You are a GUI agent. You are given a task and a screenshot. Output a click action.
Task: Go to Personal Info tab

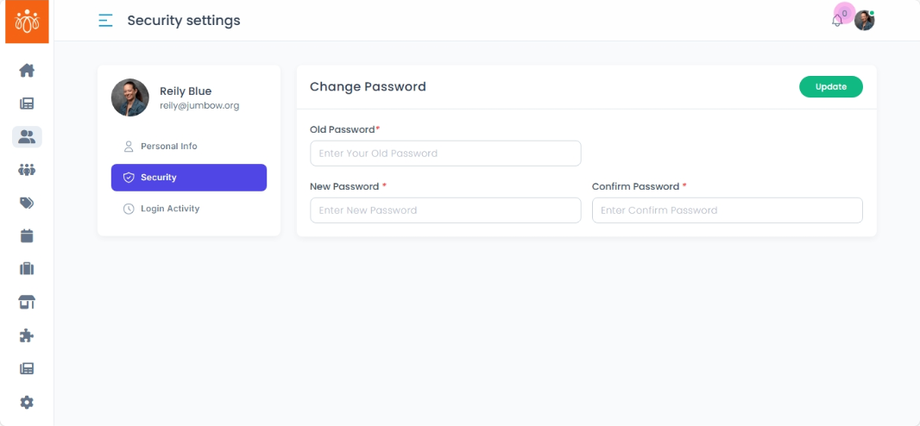[x=168, y=146]
